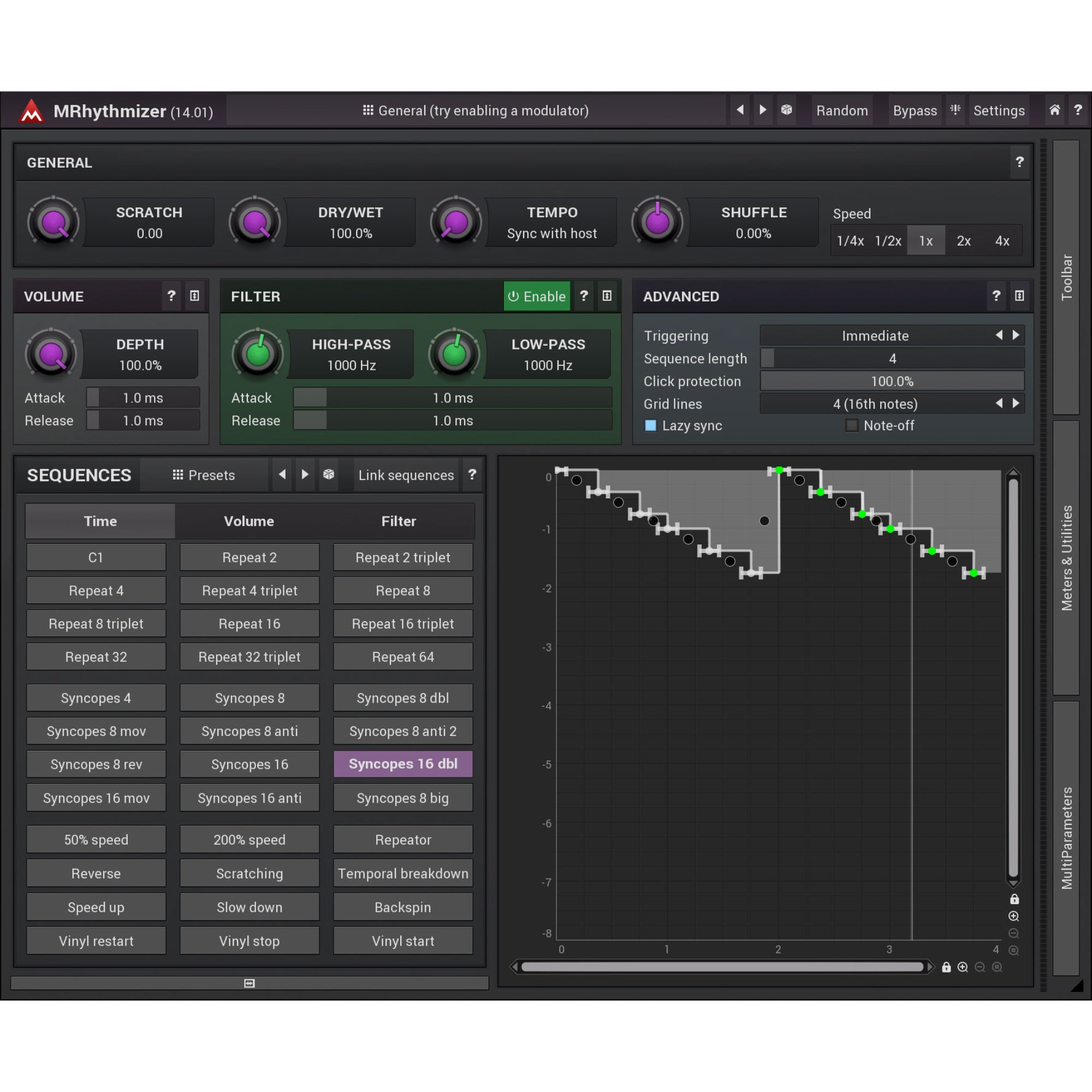Toggle the Note-off checkbox
Viewport: 1092px width, 1092px height.
852,426
